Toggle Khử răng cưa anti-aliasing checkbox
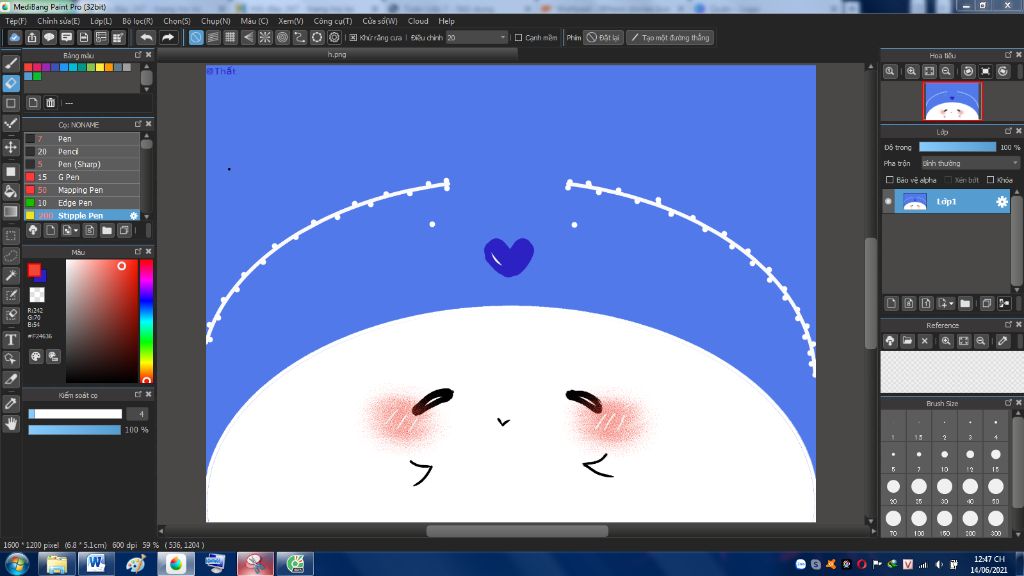The height and width of the screenshot is (576, 1024). pos(353,38)
